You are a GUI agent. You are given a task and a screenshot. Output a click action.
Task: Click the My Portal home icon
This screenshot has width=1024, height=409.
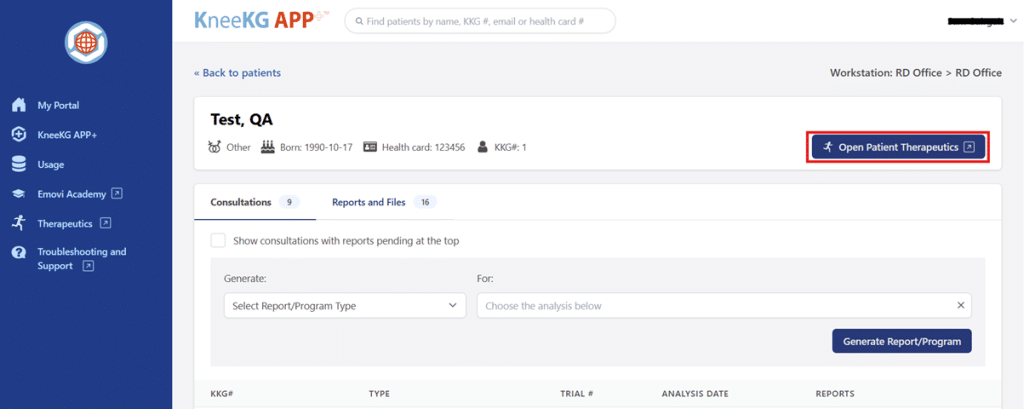click(x=19, y=105)
